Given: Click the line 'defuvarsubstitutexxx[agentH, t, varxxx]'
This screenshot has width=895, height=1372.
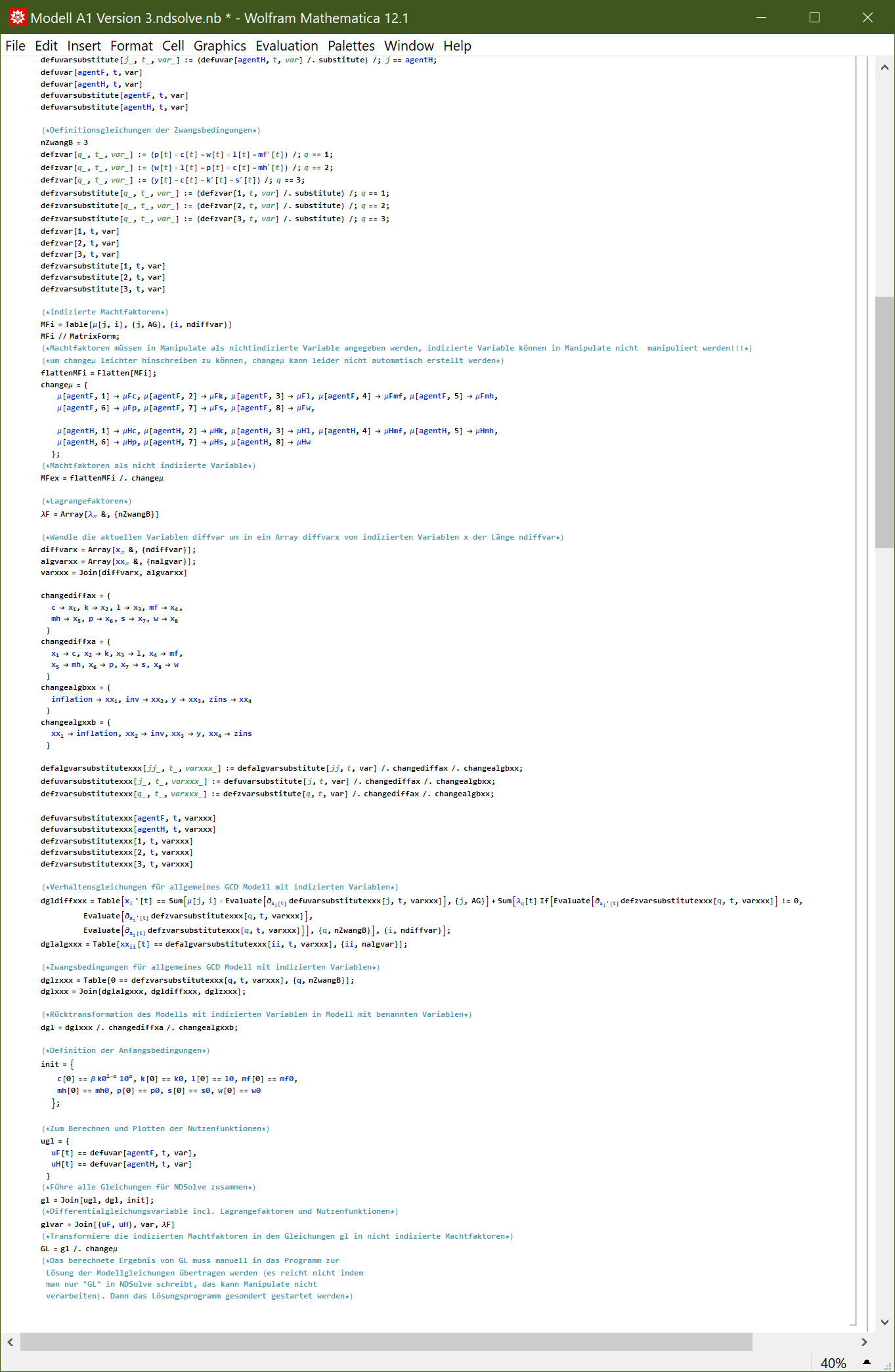Looking at the screenshot, I should click(128, 829).
